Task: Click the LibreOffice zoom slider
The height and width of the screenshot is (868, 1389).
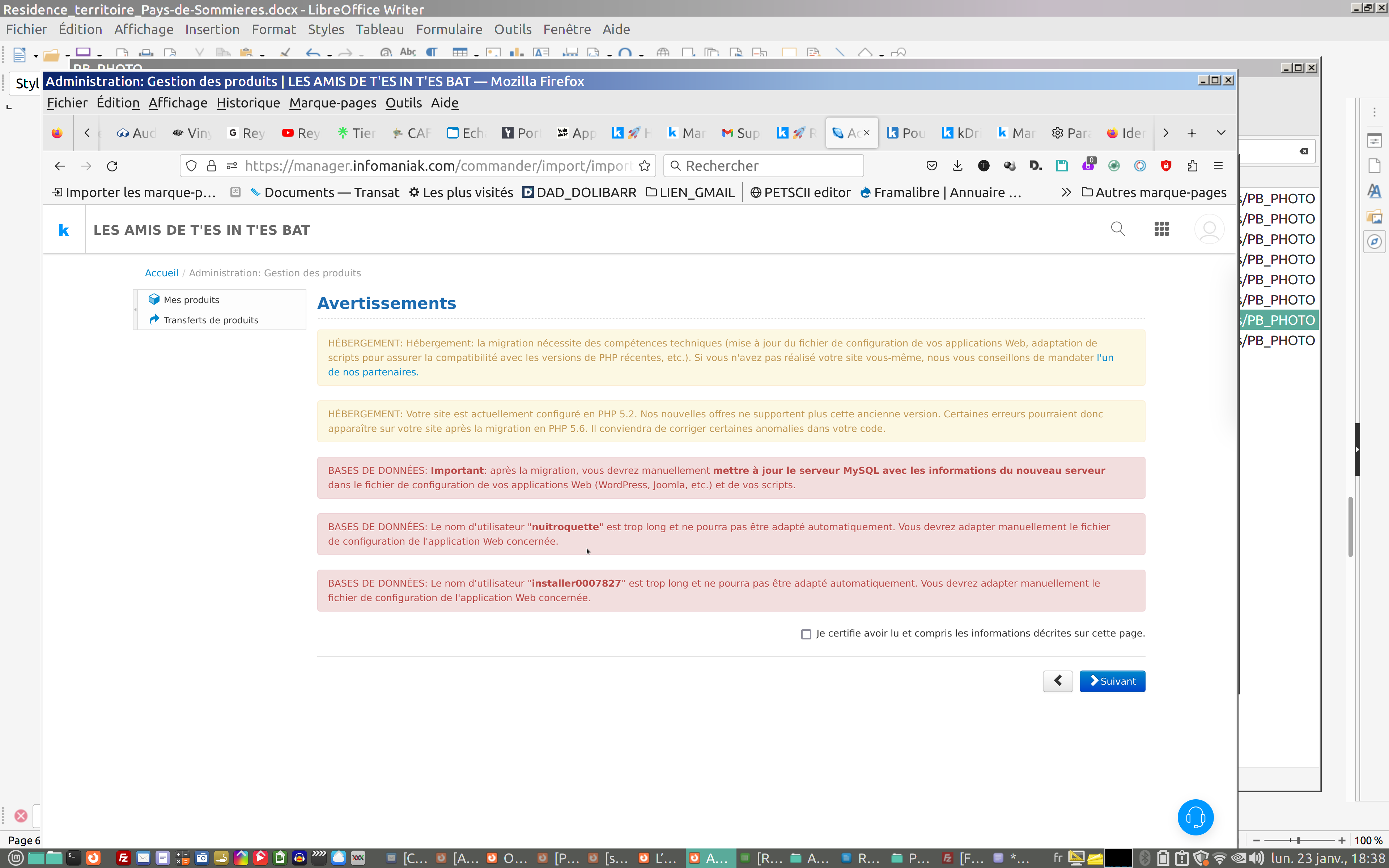Action: pos(1298,840)
